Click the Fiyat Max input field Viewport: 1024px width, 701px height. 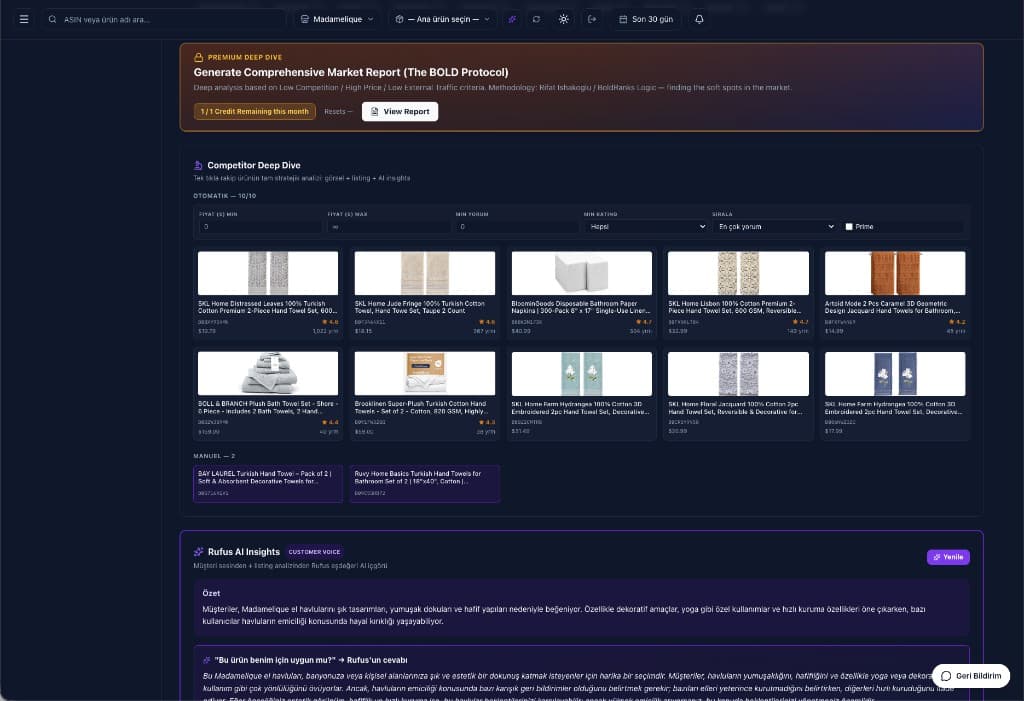click(389, 227)
